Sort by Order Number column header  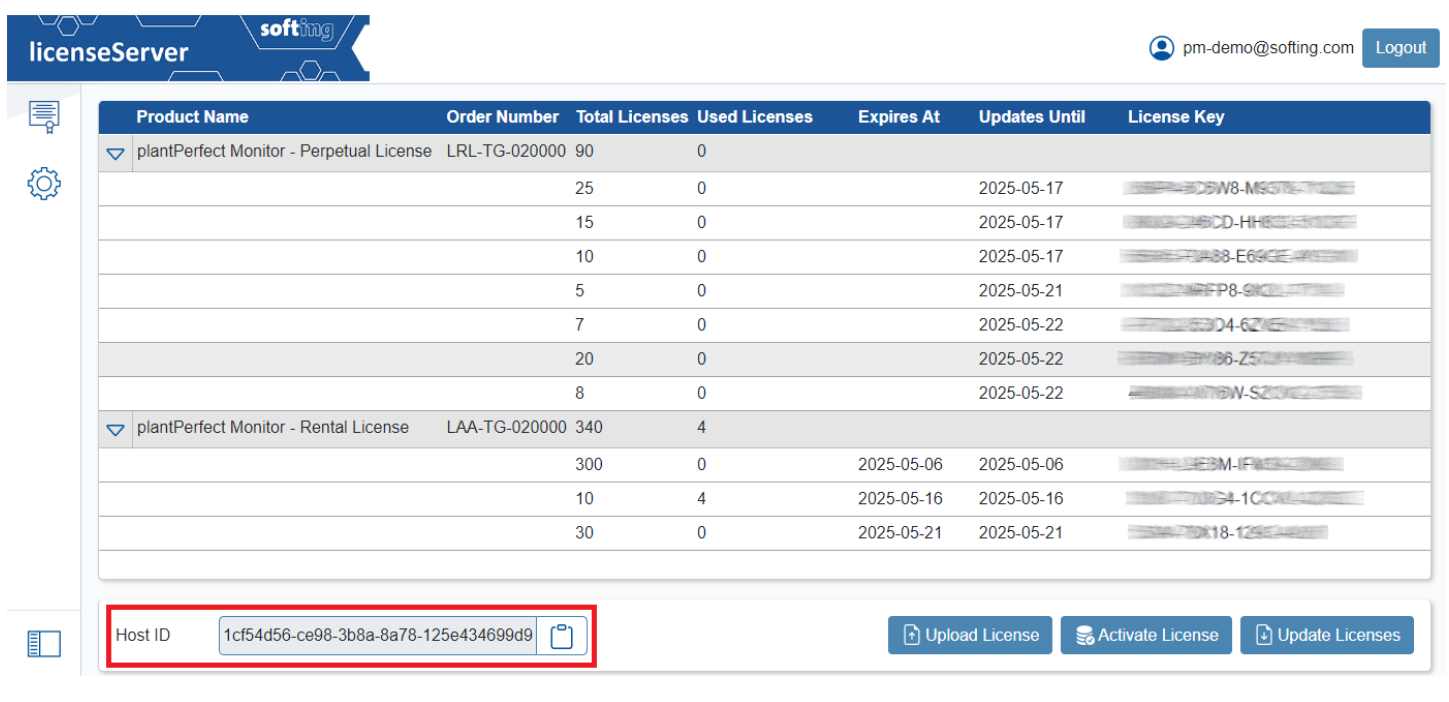(502, 117)
